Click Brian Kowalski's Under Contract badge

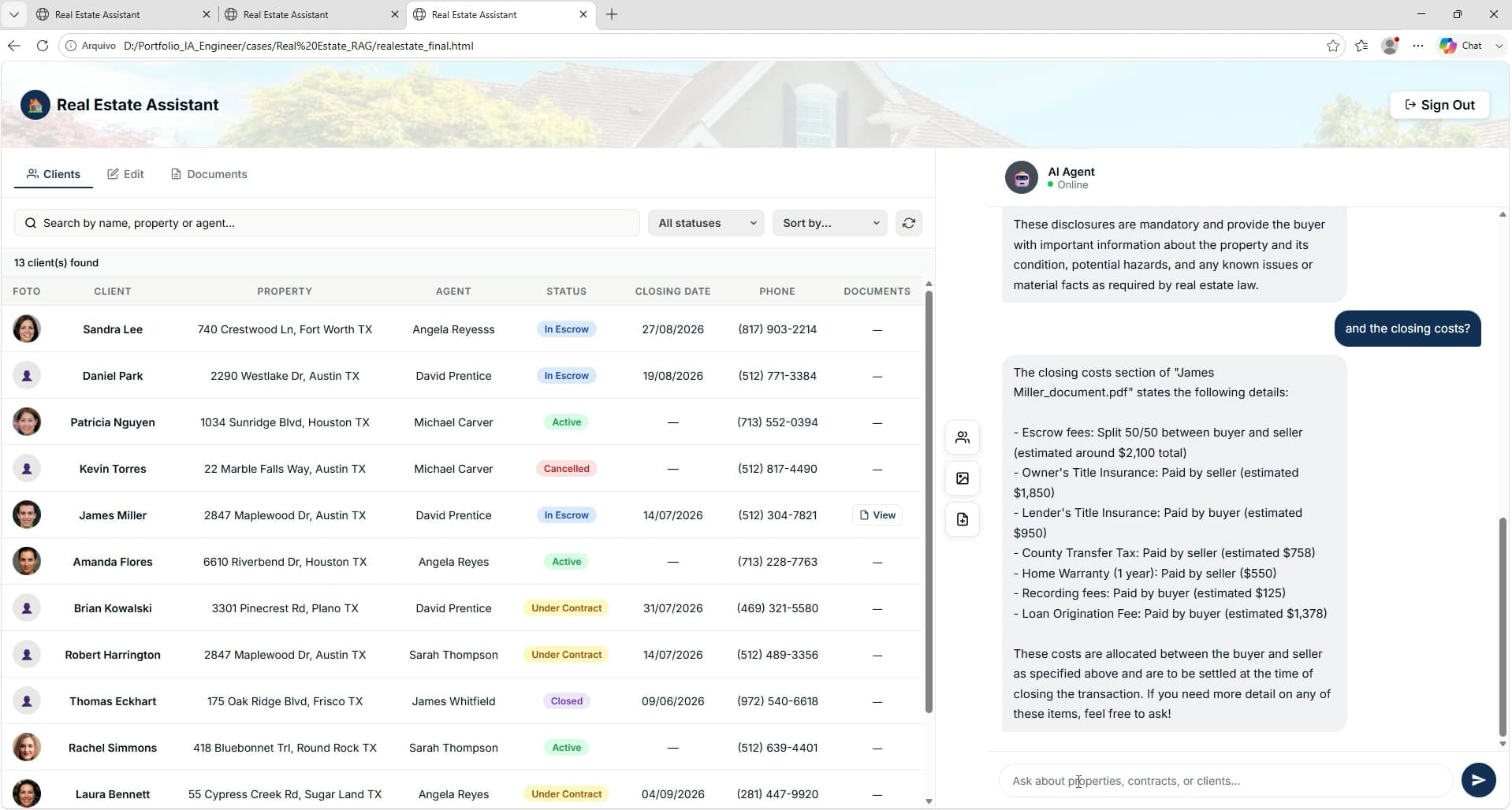click(566, 607)
